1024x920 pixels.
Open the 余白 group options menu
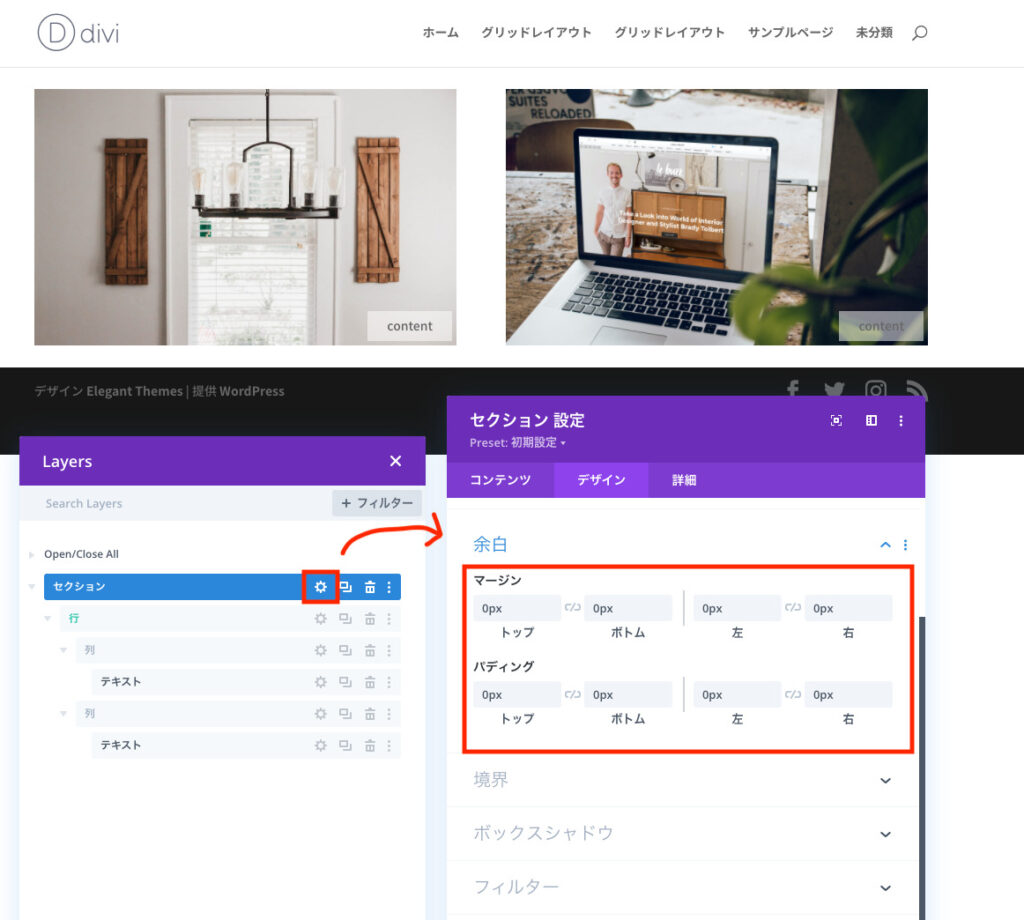coord(906,545)
